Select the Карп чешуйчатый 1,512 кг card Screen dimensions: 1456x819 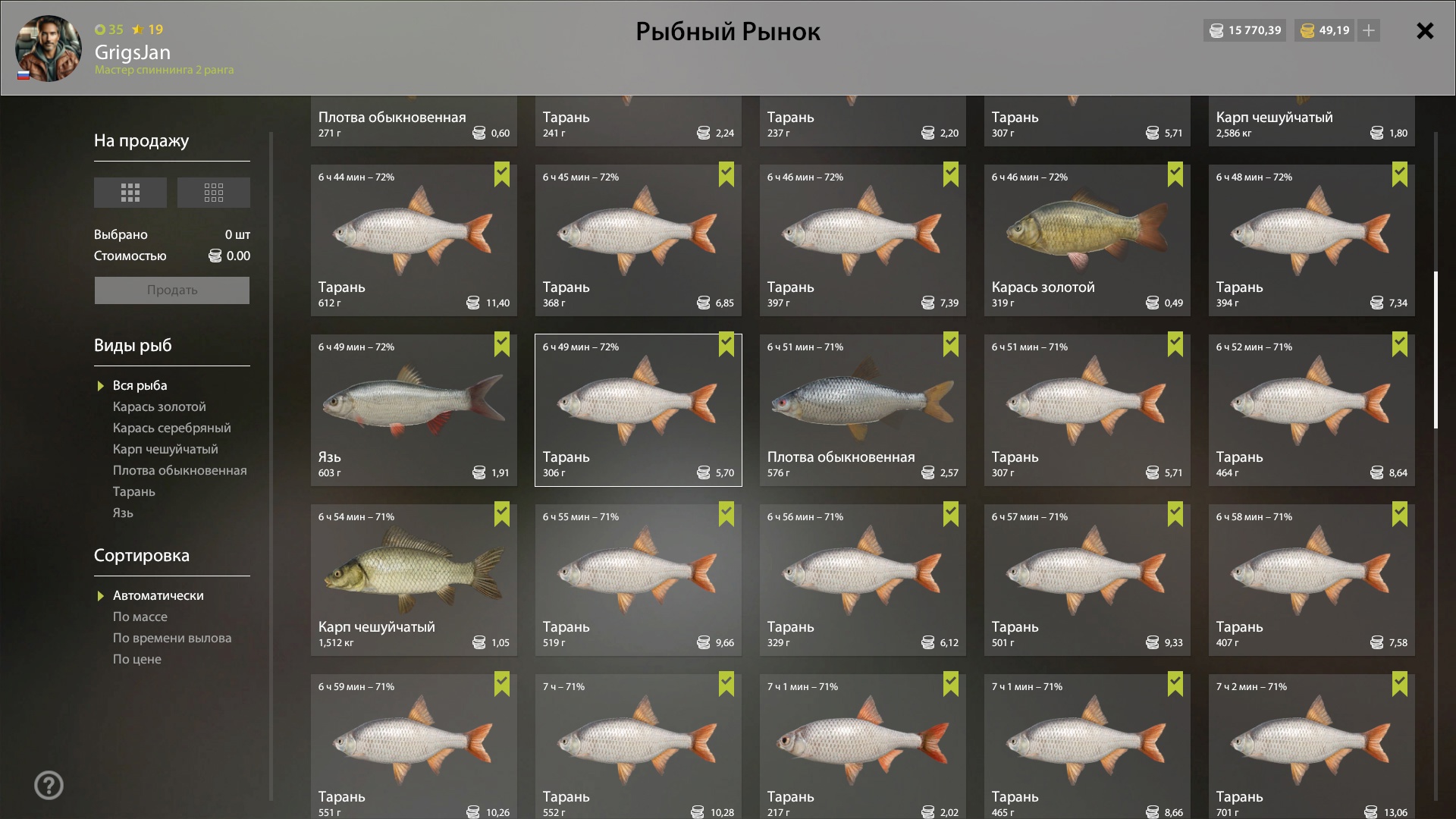pyautogui.click(x=414, y=580)
